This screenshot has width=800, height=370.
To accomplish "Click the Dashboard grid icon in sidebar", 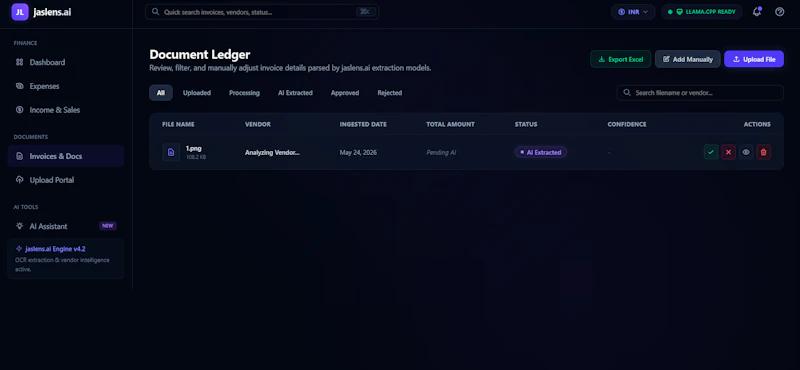I will coord(19,62).
